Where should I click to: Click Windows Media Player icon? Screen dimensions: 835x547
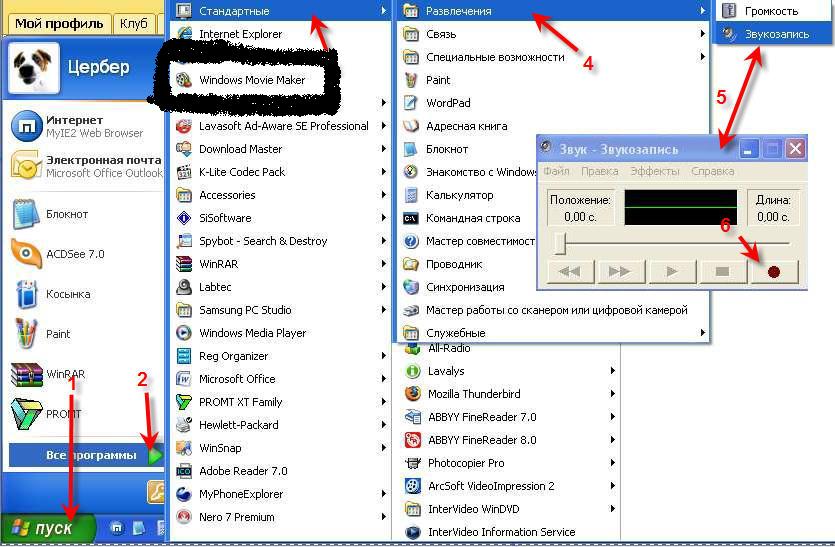184,333
